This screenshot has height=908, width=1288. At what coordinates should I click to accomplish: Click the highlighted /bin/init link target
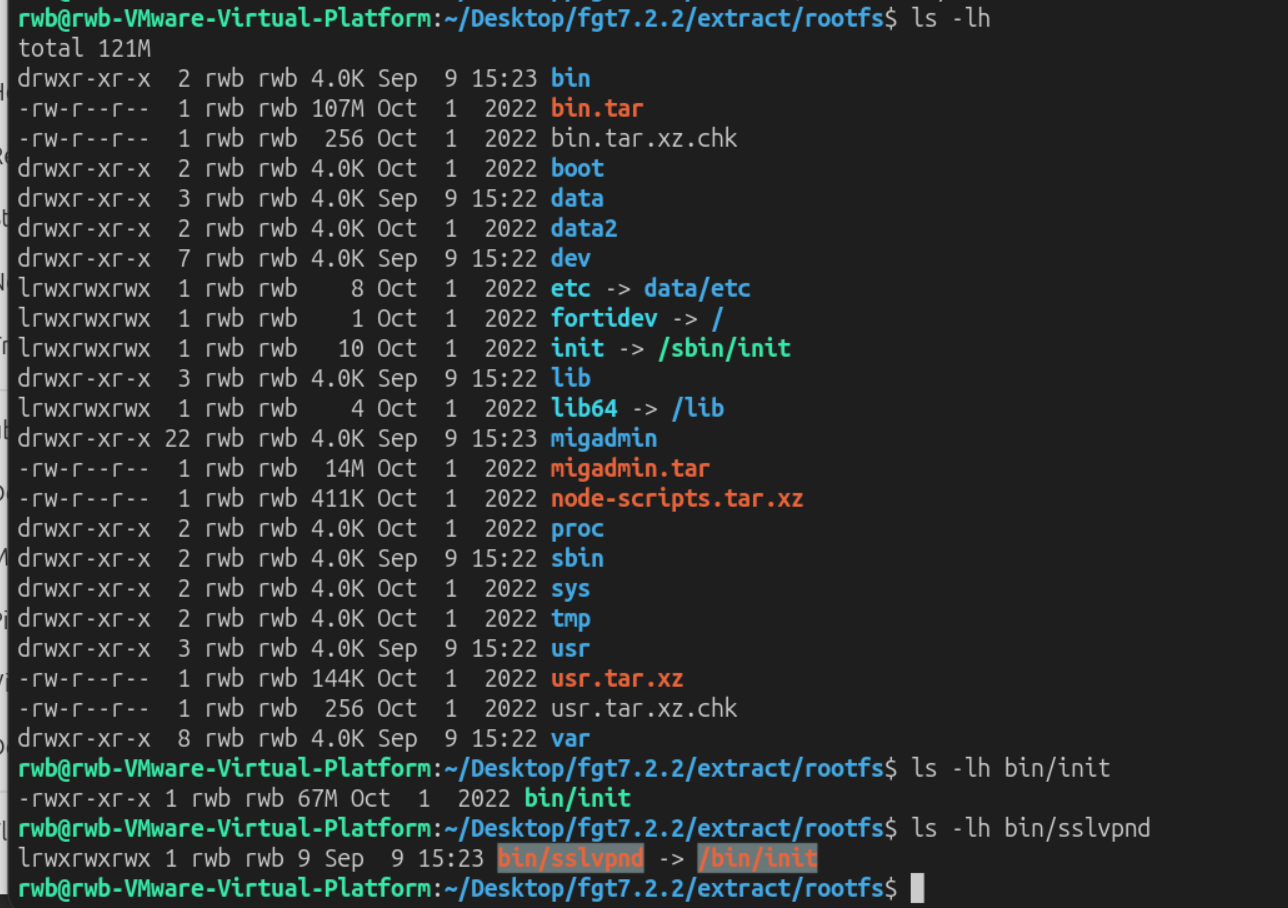(x=758, y=857)
